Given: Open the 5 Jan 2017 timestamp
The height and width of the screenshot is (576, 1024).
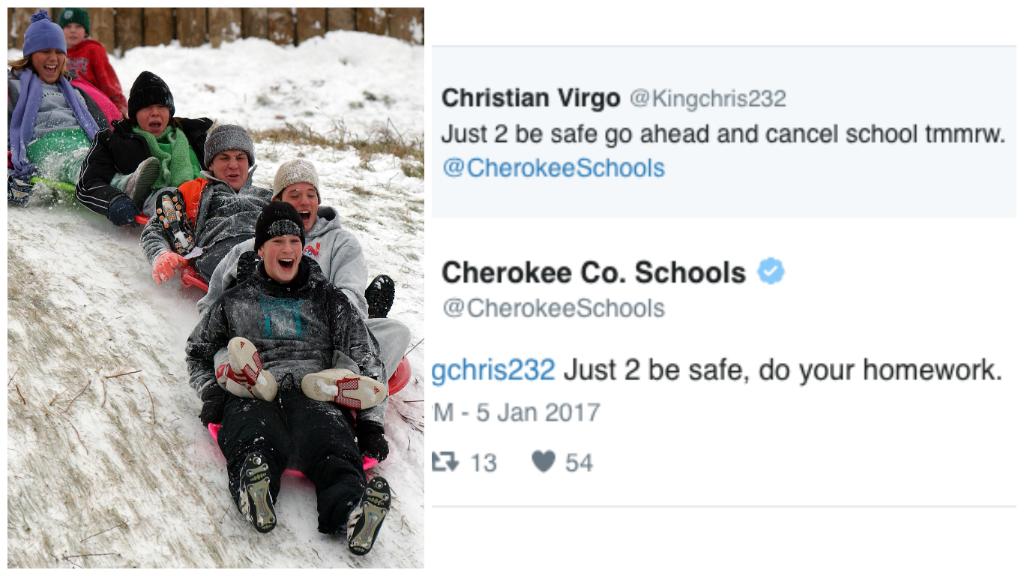Looking at the screenshot, I should point(537,412).
